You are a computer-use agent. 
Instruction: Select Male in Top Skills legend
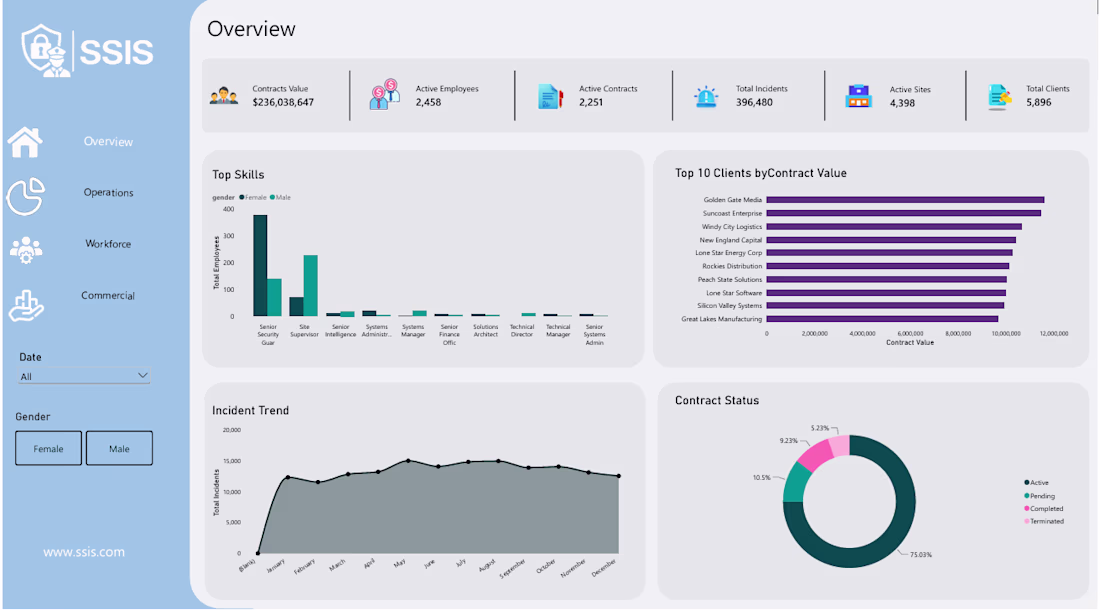[x=280, y=198]
